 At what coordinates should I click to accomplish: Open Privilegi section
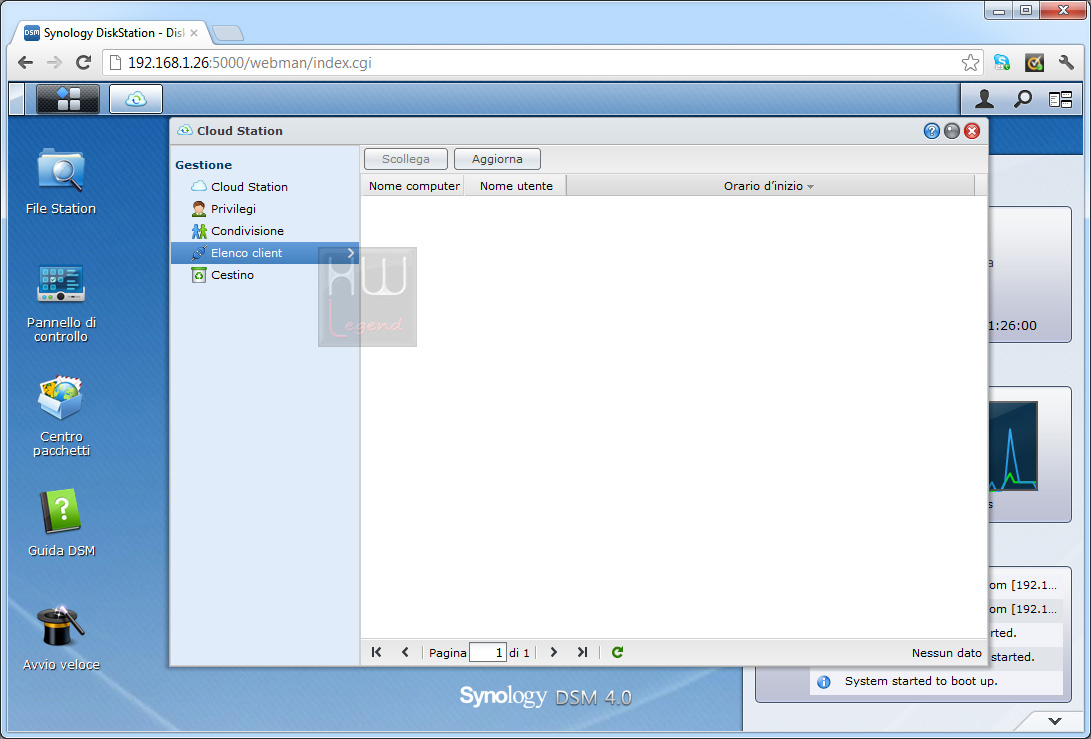pos(264,209)
